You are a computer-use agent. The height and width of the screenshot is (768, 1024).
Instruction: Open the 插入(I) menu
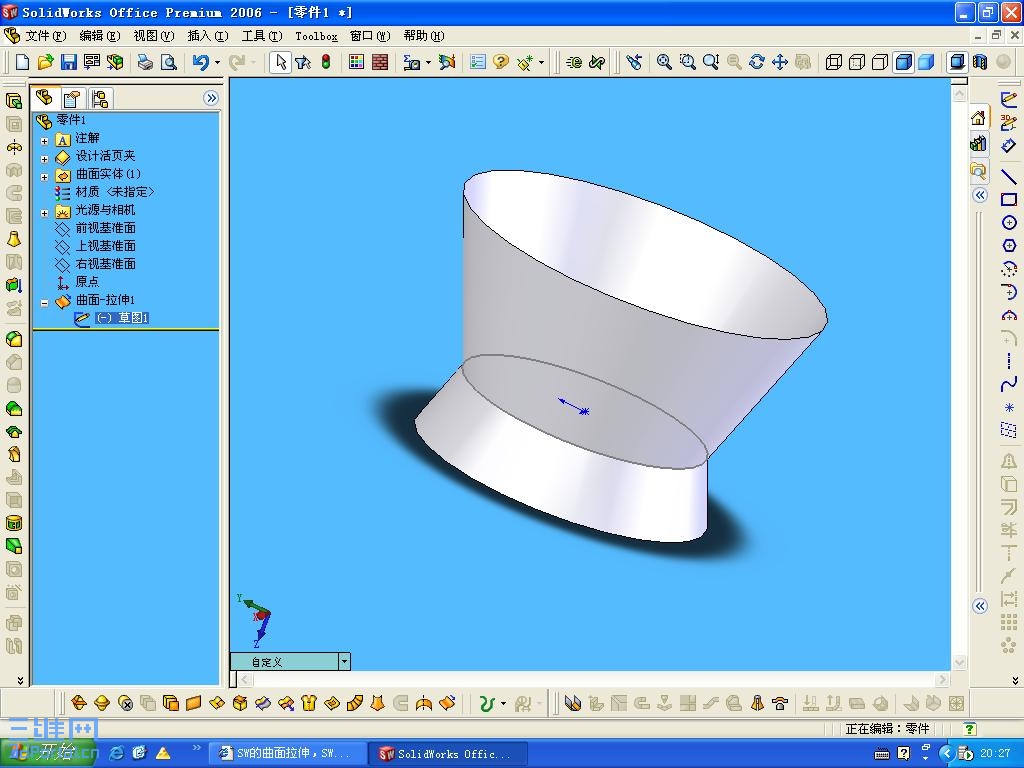click(208, 35)
